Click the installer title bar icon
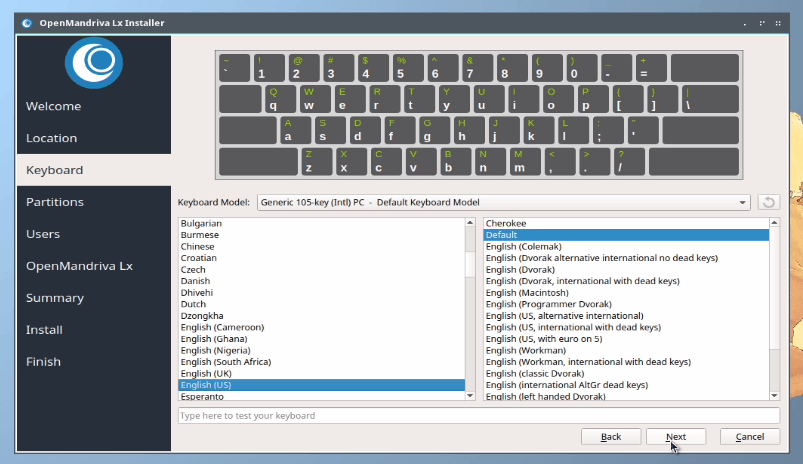803x464 pixels. (27, 23)
